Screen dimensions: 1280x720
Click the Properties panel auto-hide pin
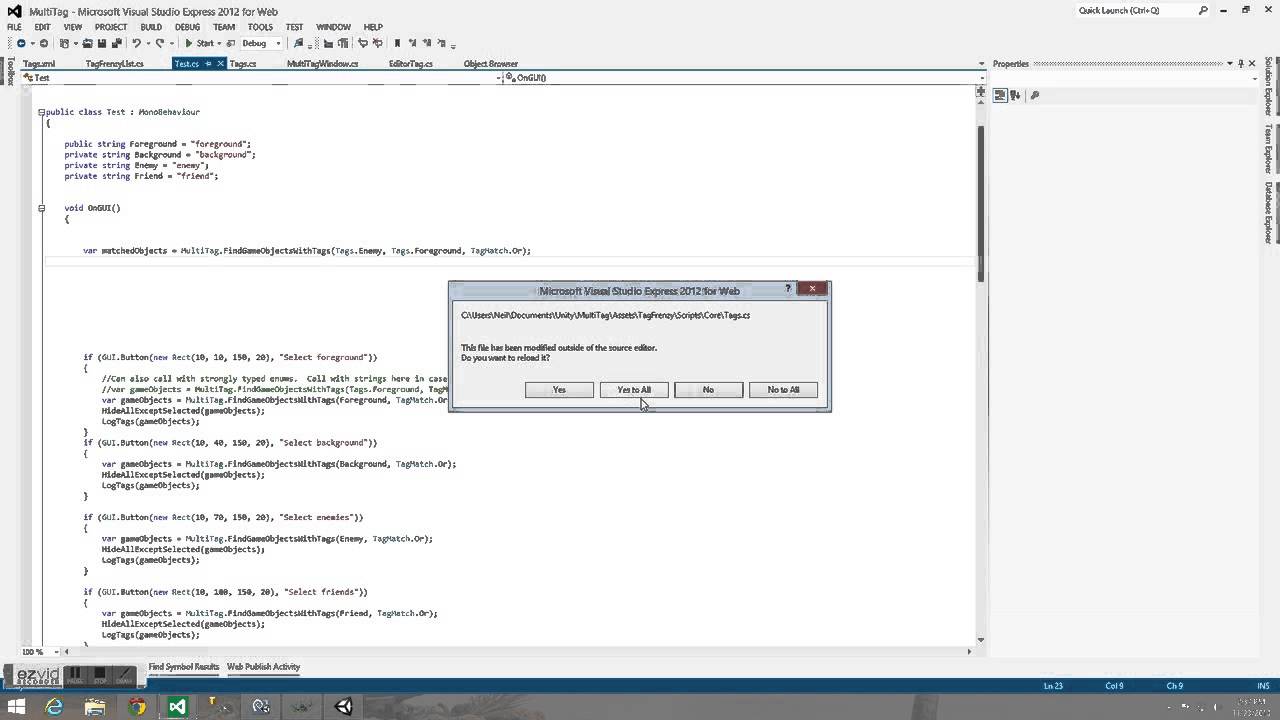click(1240, 64)
